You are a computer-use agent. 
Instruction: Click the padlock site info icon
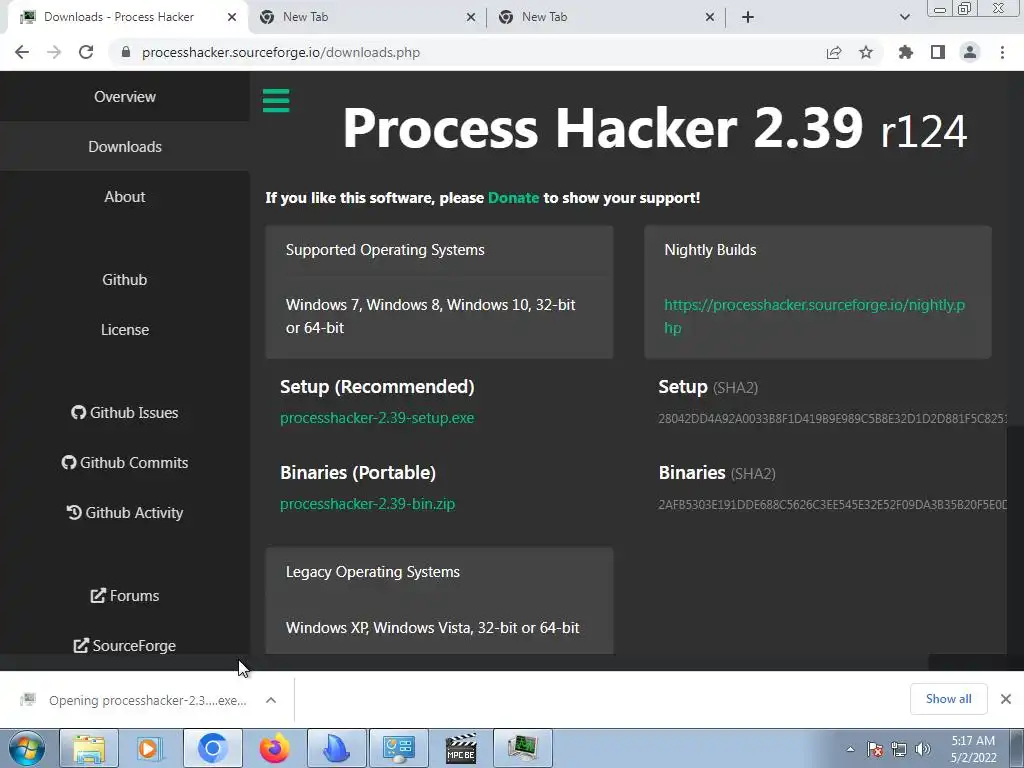point(126,52)
